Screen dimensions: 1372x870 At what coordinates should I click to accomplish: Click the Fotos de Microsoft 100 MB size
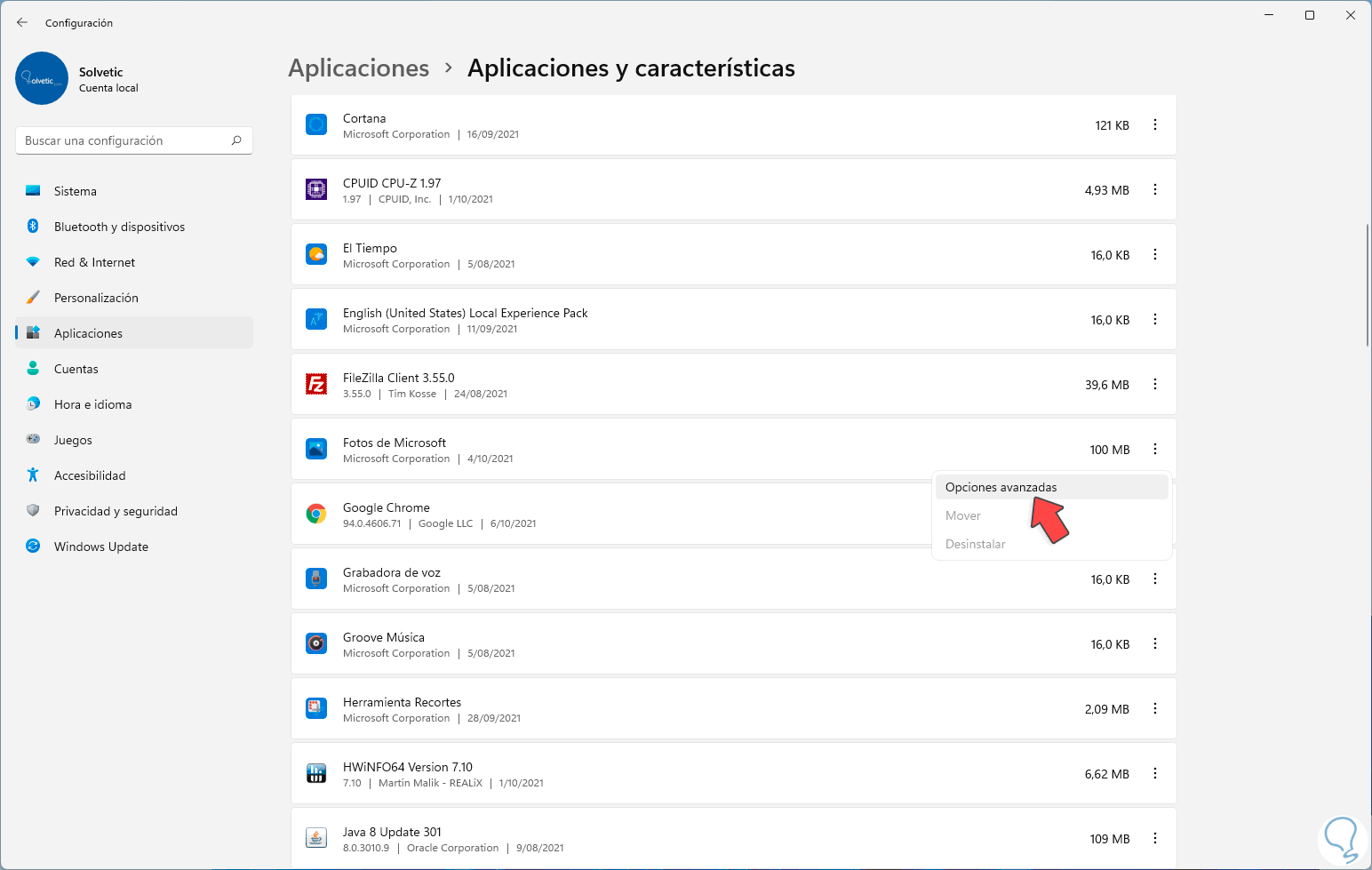pyautogui.click(x=1110, y=450)
